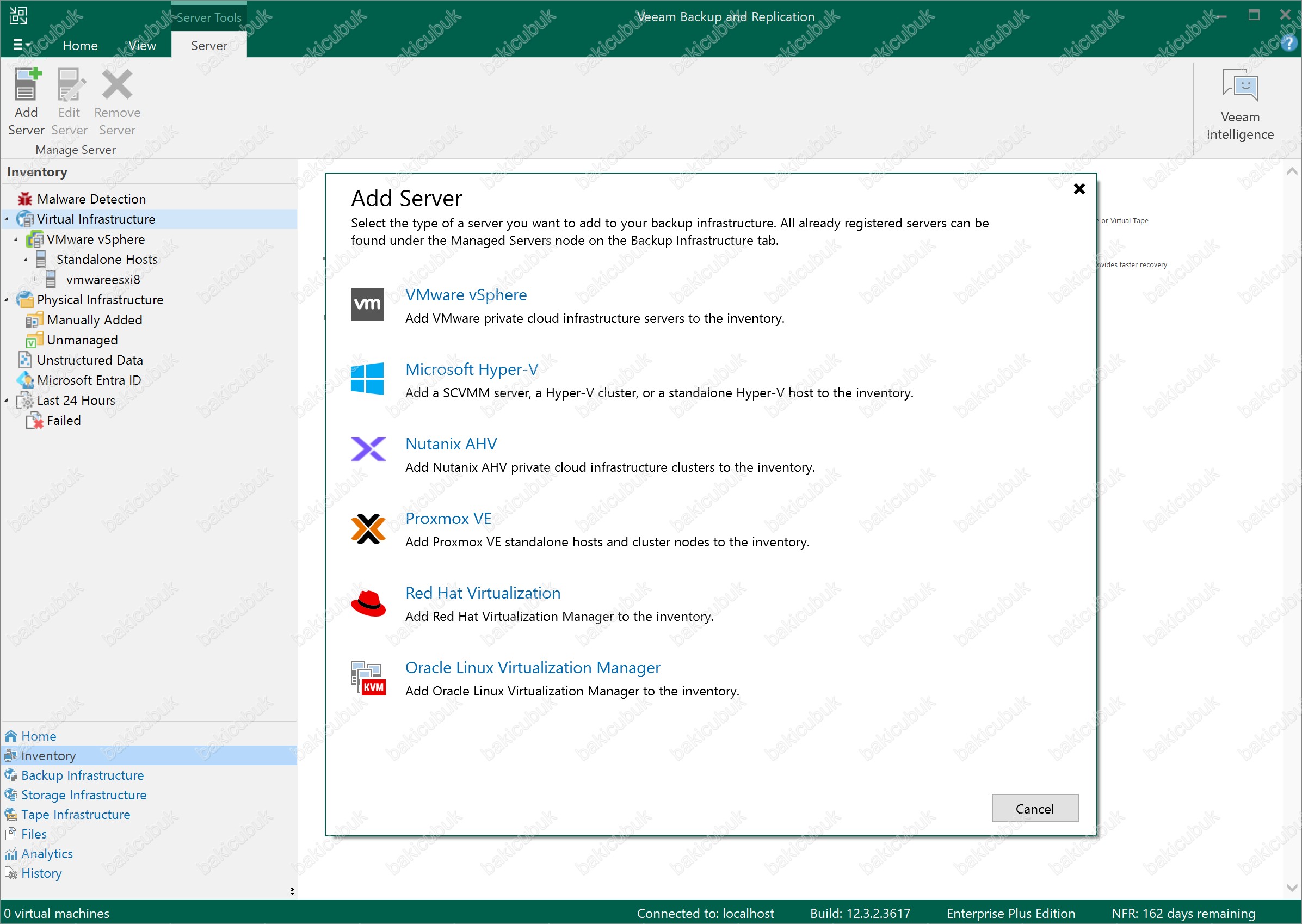Click the Add Server ribbon icon
The height and width of the screenshot is (924, 1302).
click(x=27, y=84)
